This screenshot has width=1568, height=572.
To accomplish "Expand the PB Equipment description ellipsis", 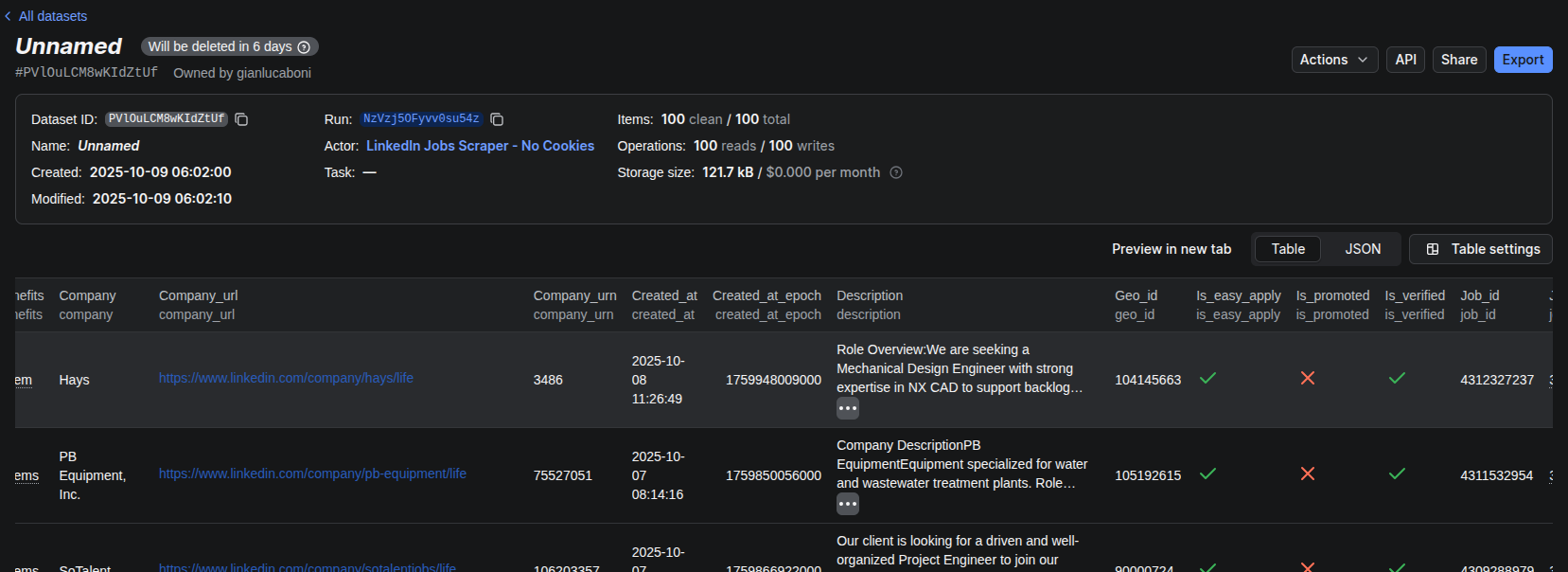I will [847, 505].
